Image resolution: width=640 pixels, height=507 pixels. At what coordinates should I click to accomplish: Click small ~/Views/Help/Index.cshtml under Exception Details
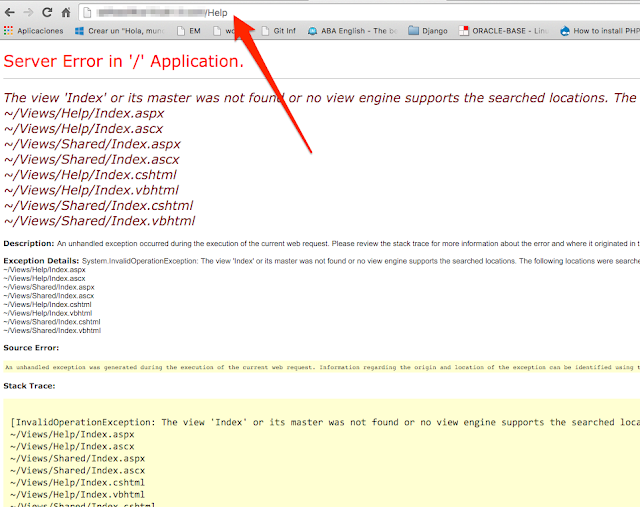(x=47, y=305)
